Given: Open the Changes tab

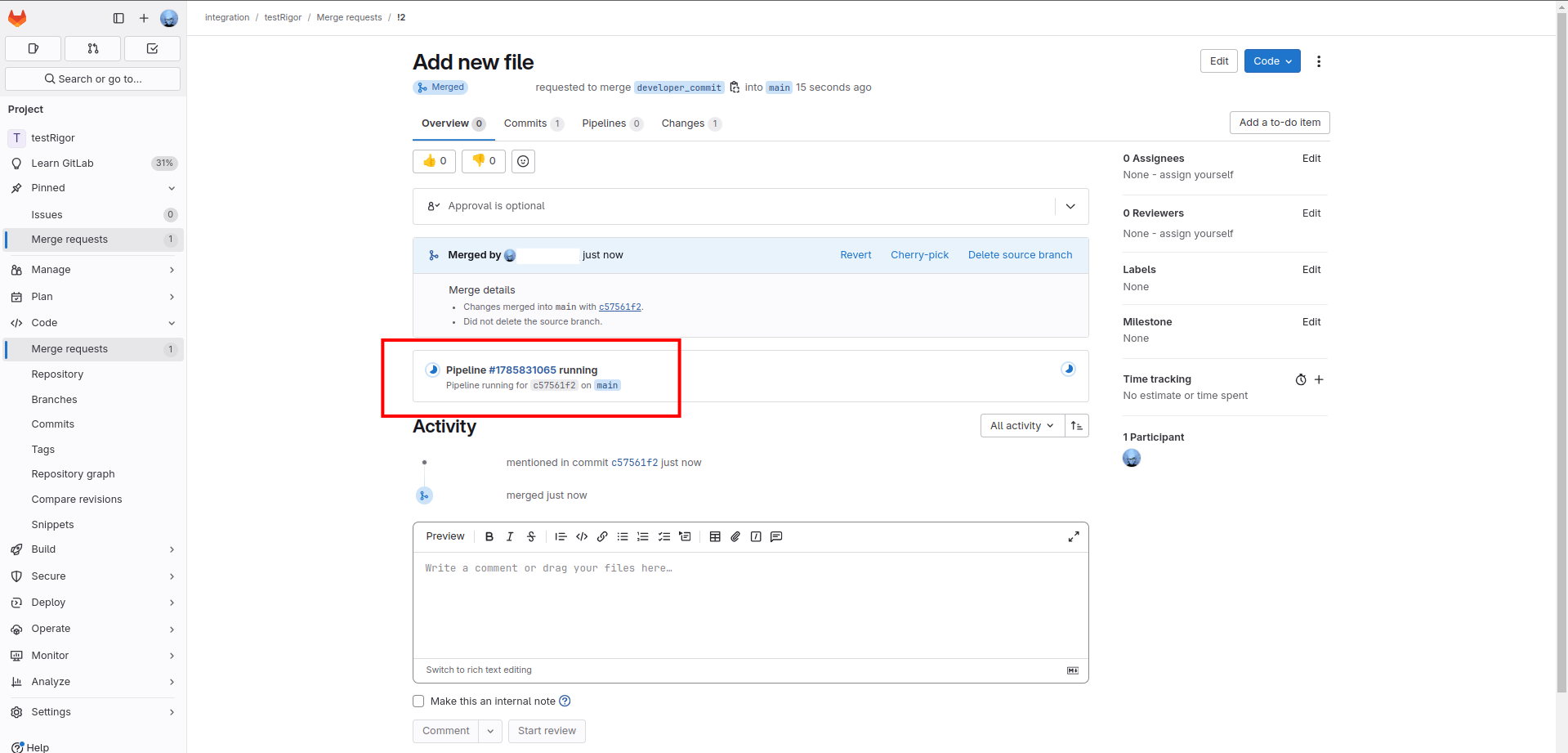Looking at the screenshot, I should click(x=683, y=123).
